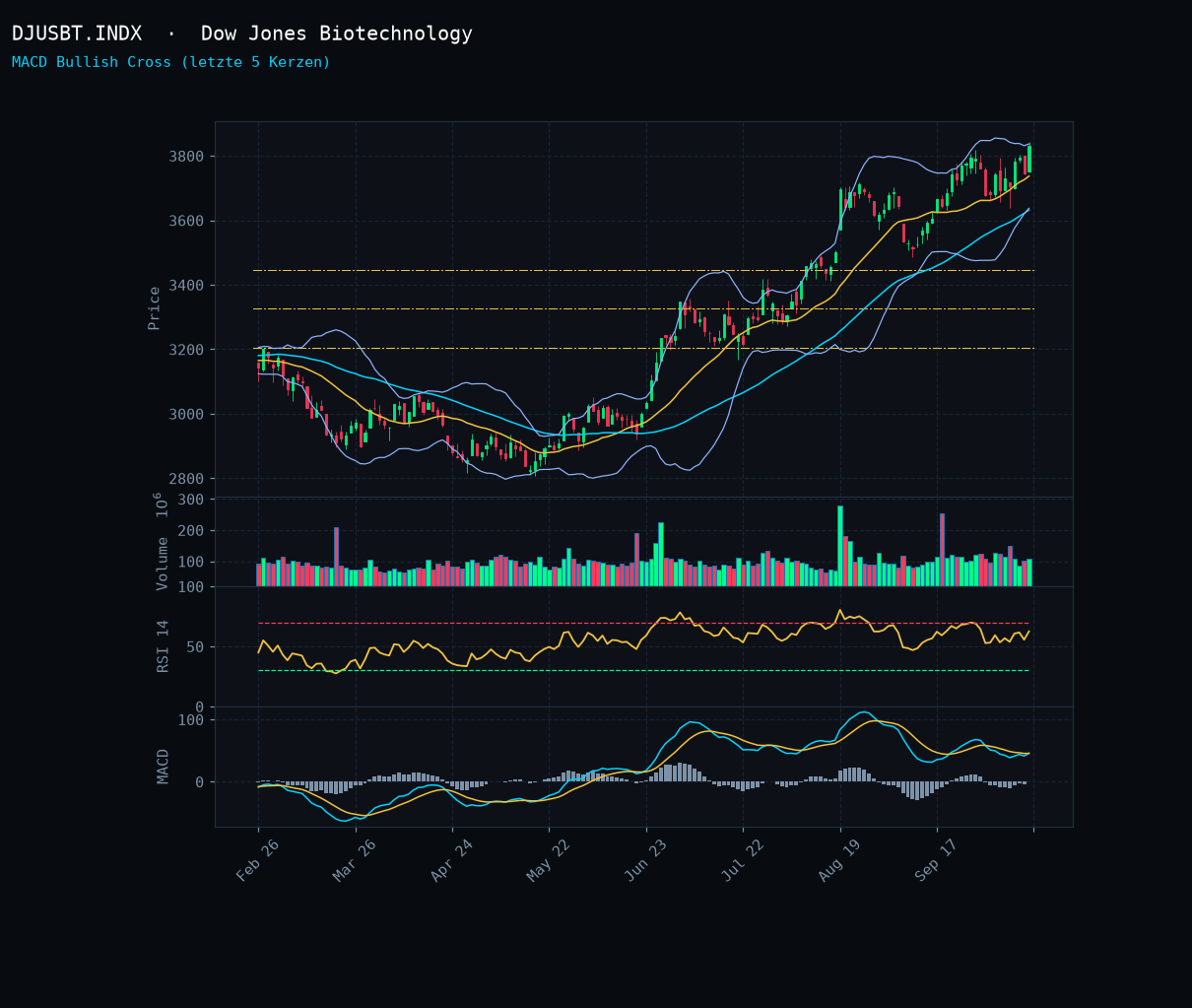The width and height of the screenshot is (1192, 1008).
Task: Click the orange dashed horizontal price level line
Action: click(643, 270)
